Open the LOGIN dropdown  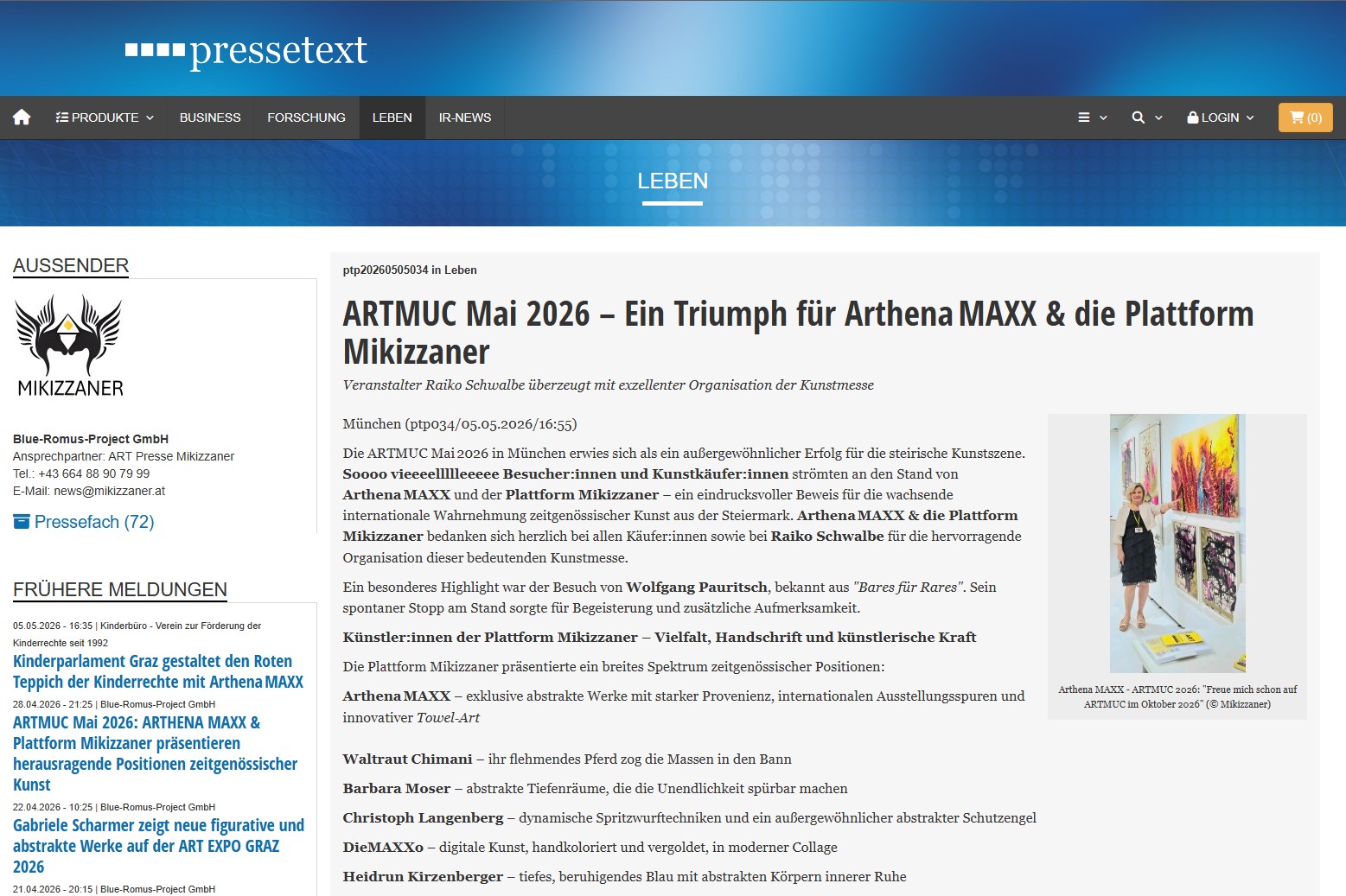click(x=1220, y=118)
